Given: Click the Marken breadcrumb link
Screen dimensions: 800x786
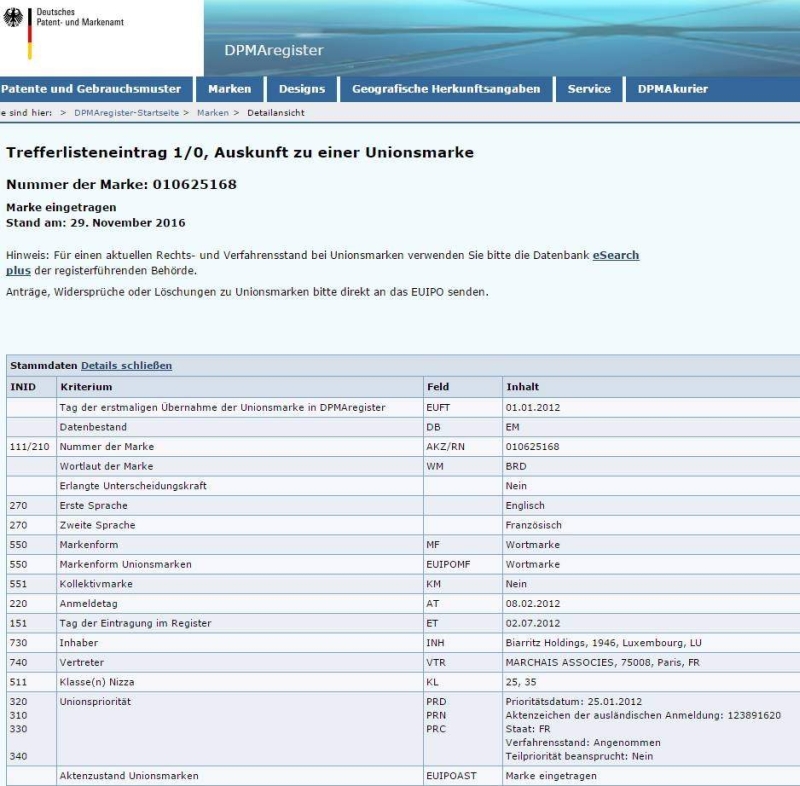Looking at the screenshot, I should [x=212, y=113].
